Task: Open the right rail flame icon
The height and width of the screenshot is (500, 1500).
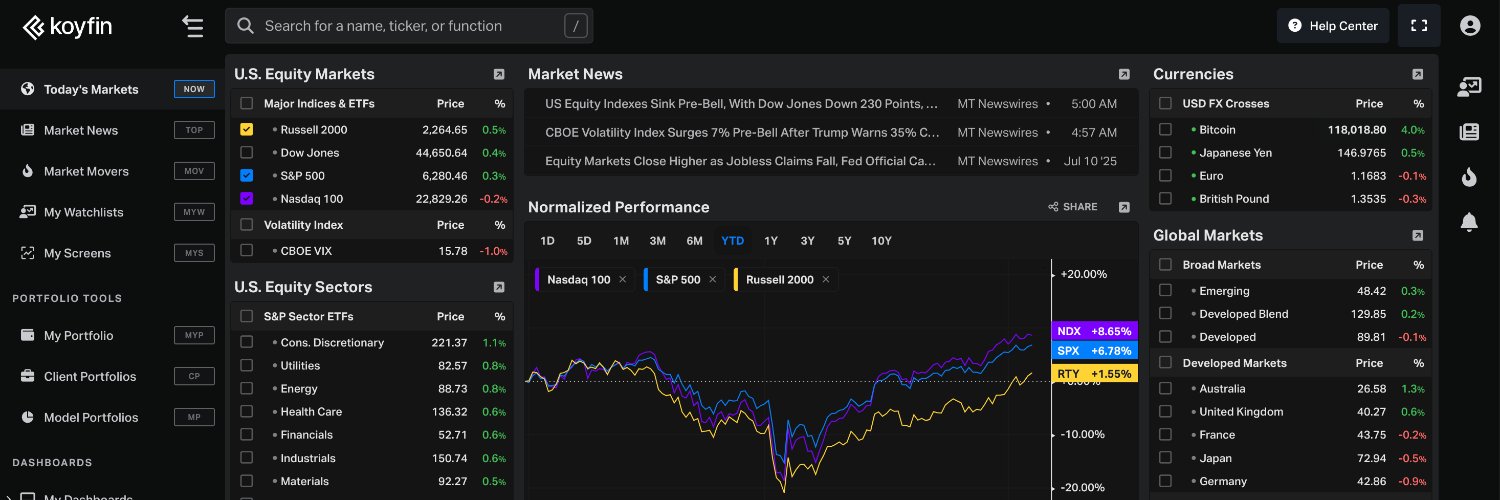Action: tap(1469, 177)
